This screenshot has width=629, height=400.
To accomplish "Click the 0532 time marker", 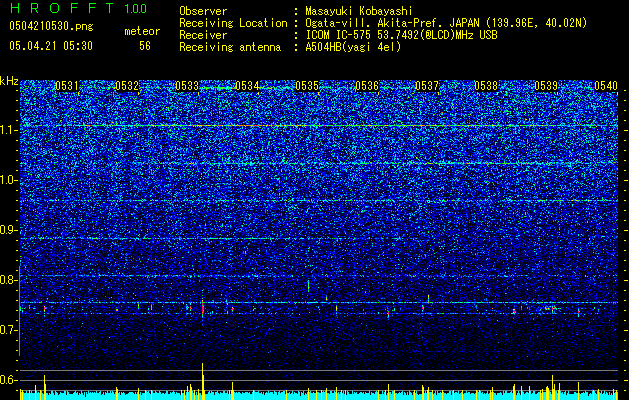I will coord(127,86).
